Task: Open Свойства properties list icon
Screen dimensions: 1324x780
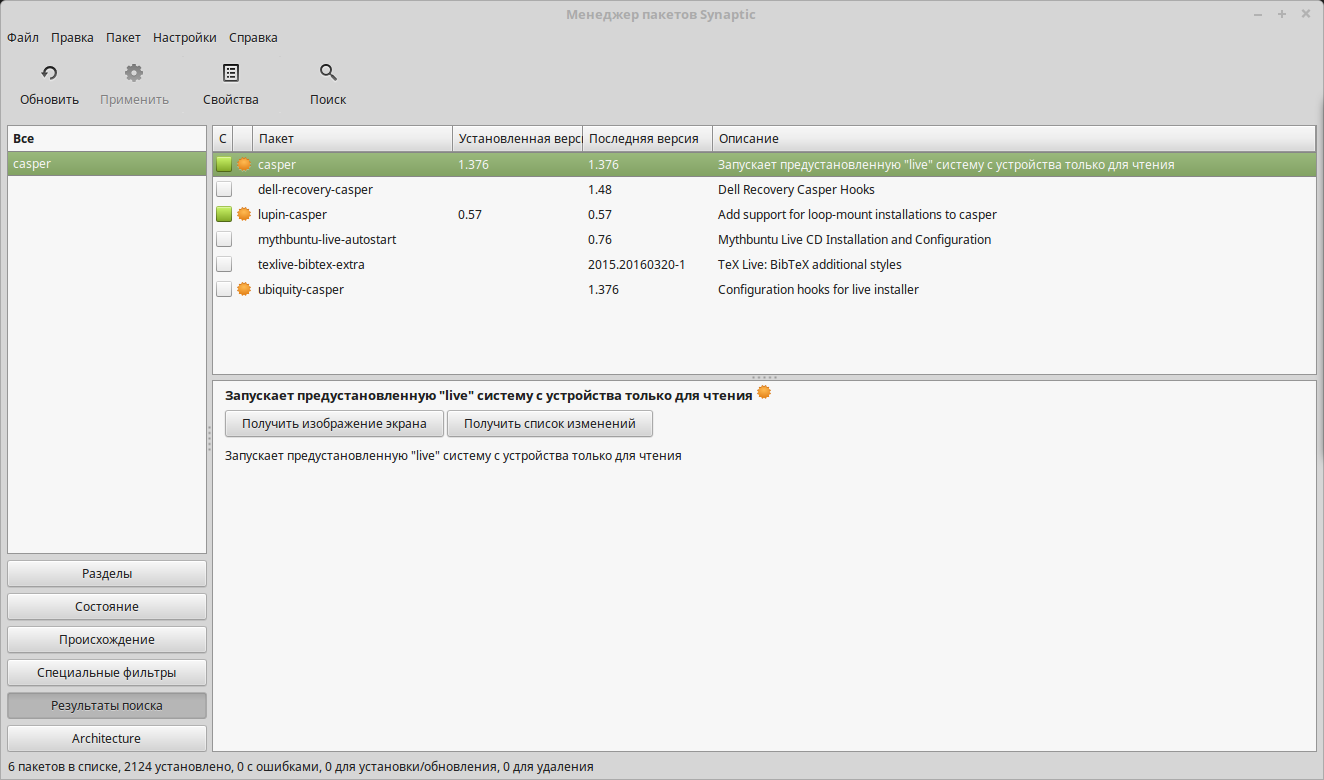Action: click(x=231, y=72)
